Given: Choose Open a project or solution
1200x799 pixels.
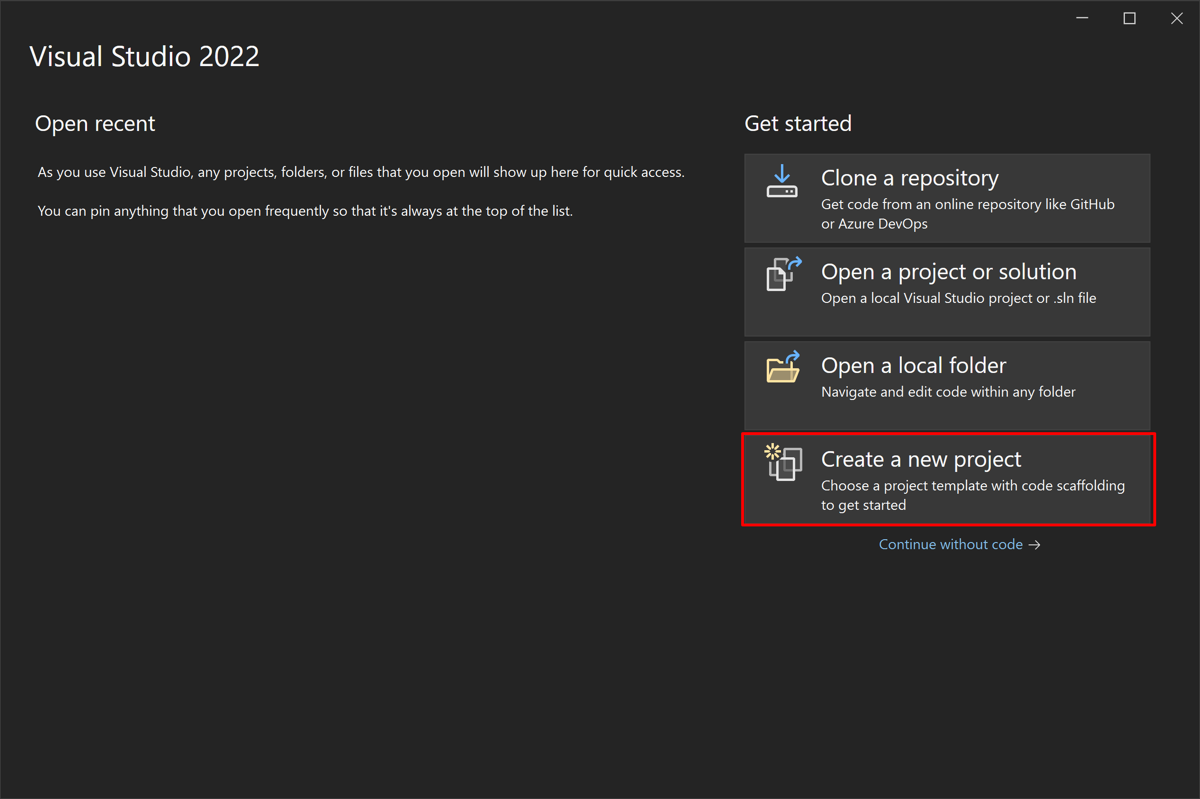Looking at the screenshot, I should point(946,291).
